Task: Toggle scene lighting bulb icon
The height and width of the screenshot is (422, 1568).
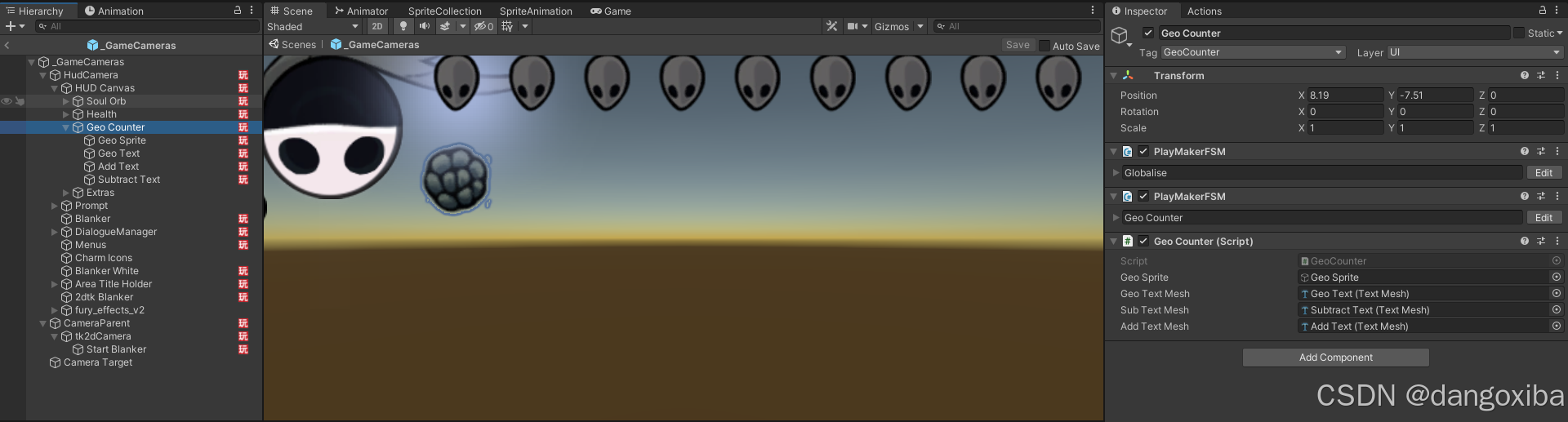Action: pos(403,26)
